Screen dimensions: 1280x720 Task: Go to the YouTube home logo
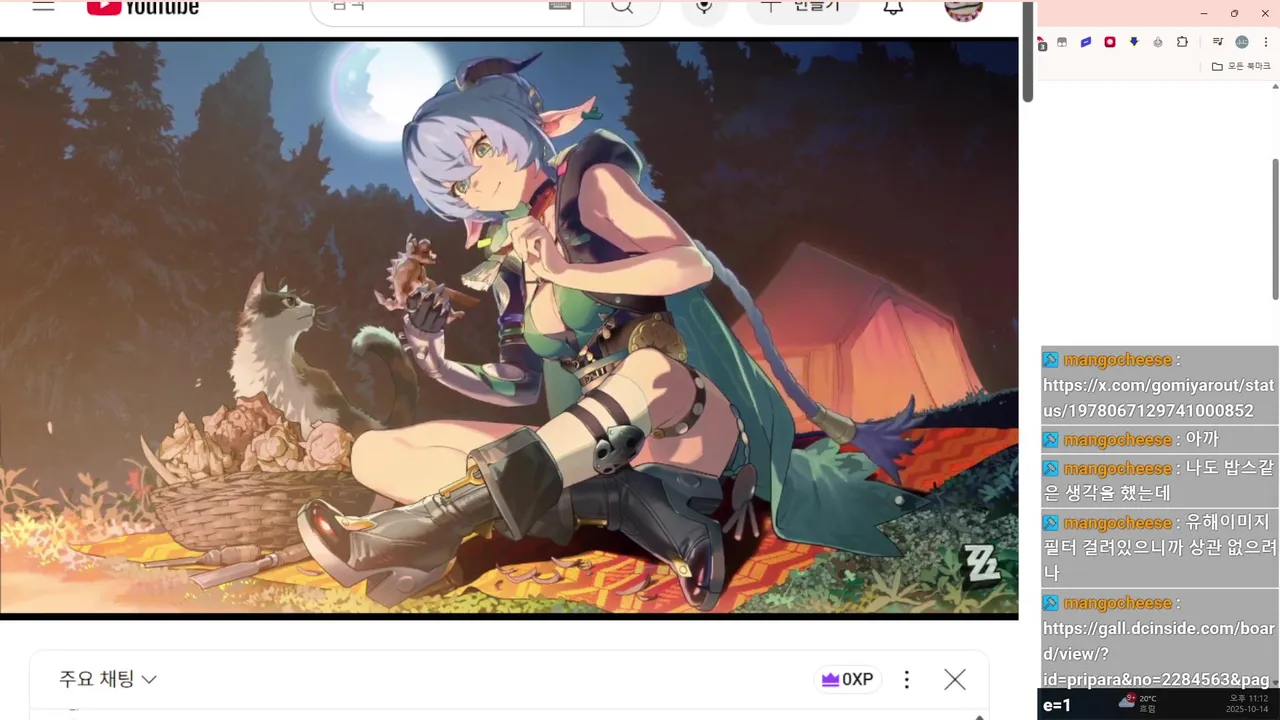[142, 7]
